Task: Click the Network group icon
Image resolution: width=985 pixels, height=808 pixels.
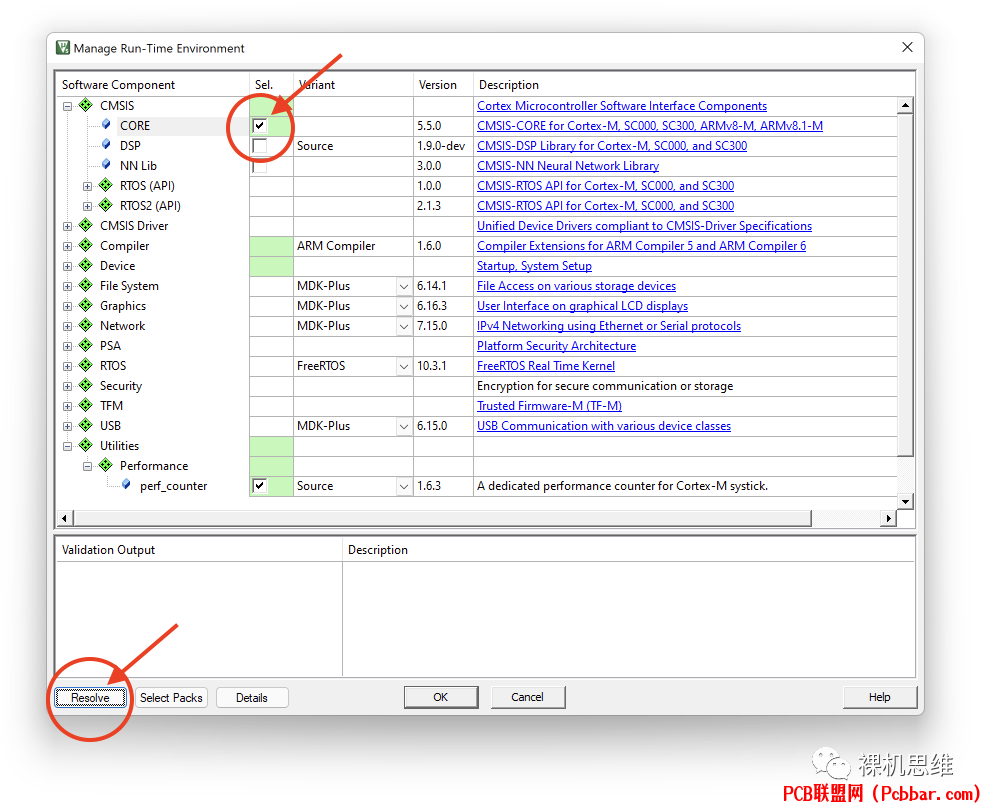Action: (x=86, y=325)
